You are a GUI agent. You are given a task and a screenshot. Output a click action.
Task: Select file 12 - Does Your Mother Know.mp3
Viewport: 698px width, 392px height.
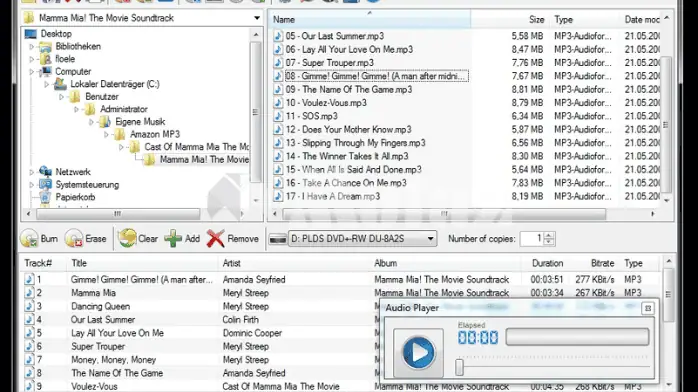tap(349, 129)
